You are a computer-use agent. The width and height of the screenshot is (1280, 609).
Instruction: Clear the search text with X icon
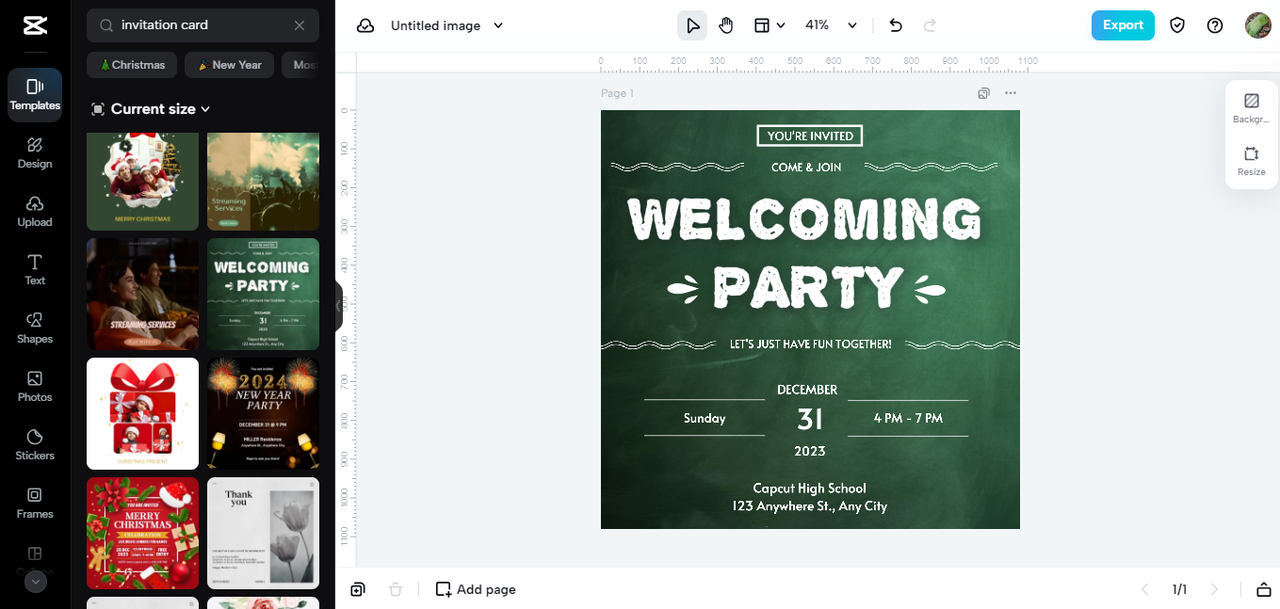click(300, 25)
